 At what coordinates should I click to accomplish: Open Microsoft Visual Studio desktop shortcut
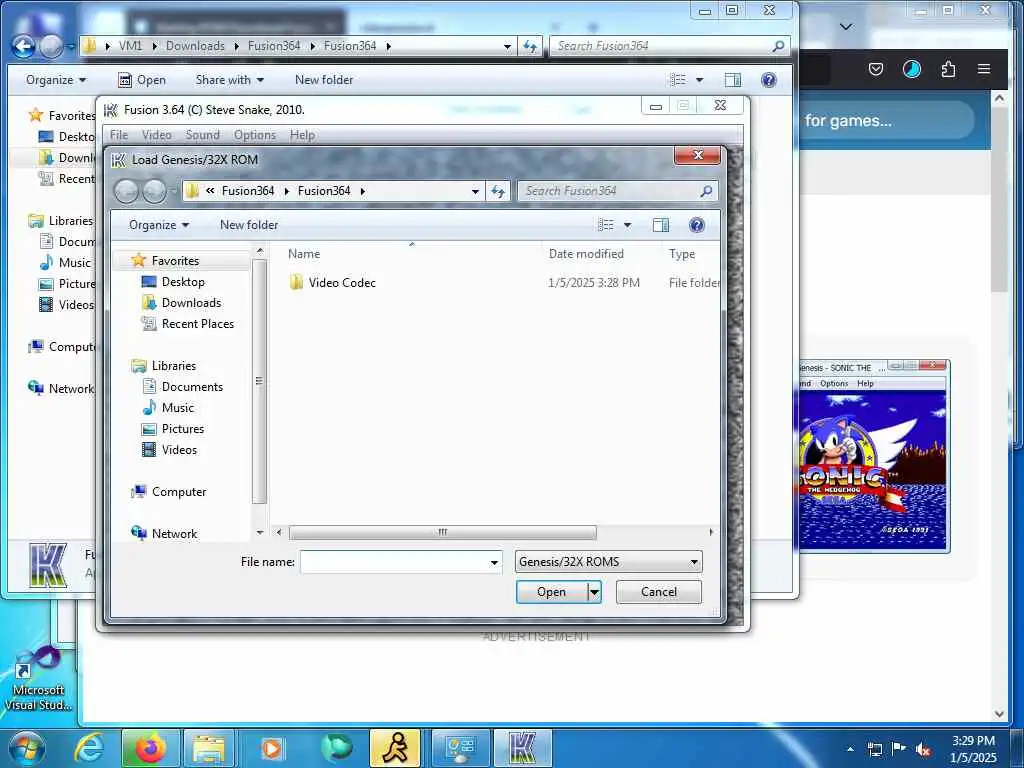[37, 679]
